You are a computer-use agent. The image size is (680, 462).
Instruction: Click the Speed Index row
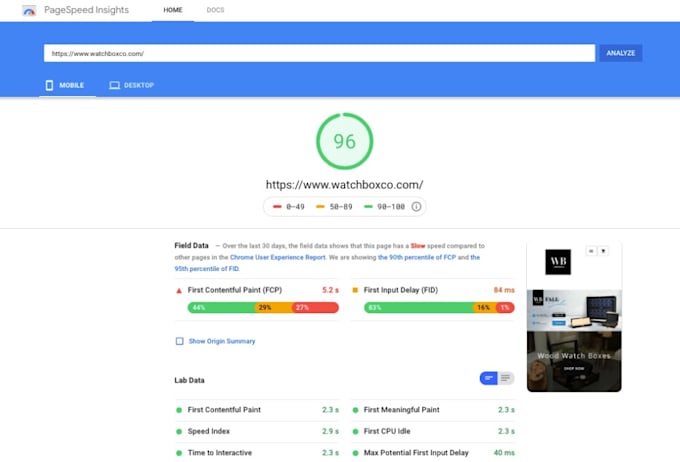pos(257,431)
